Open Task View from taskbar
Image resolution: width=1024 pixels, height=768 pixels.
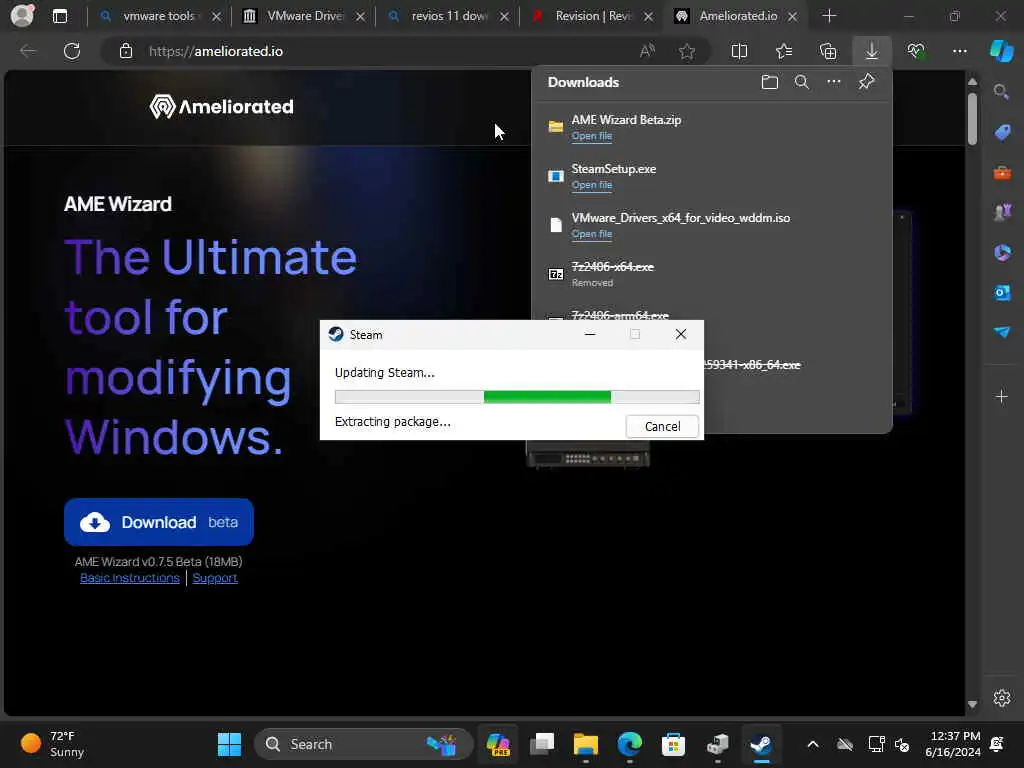(542, 744)
